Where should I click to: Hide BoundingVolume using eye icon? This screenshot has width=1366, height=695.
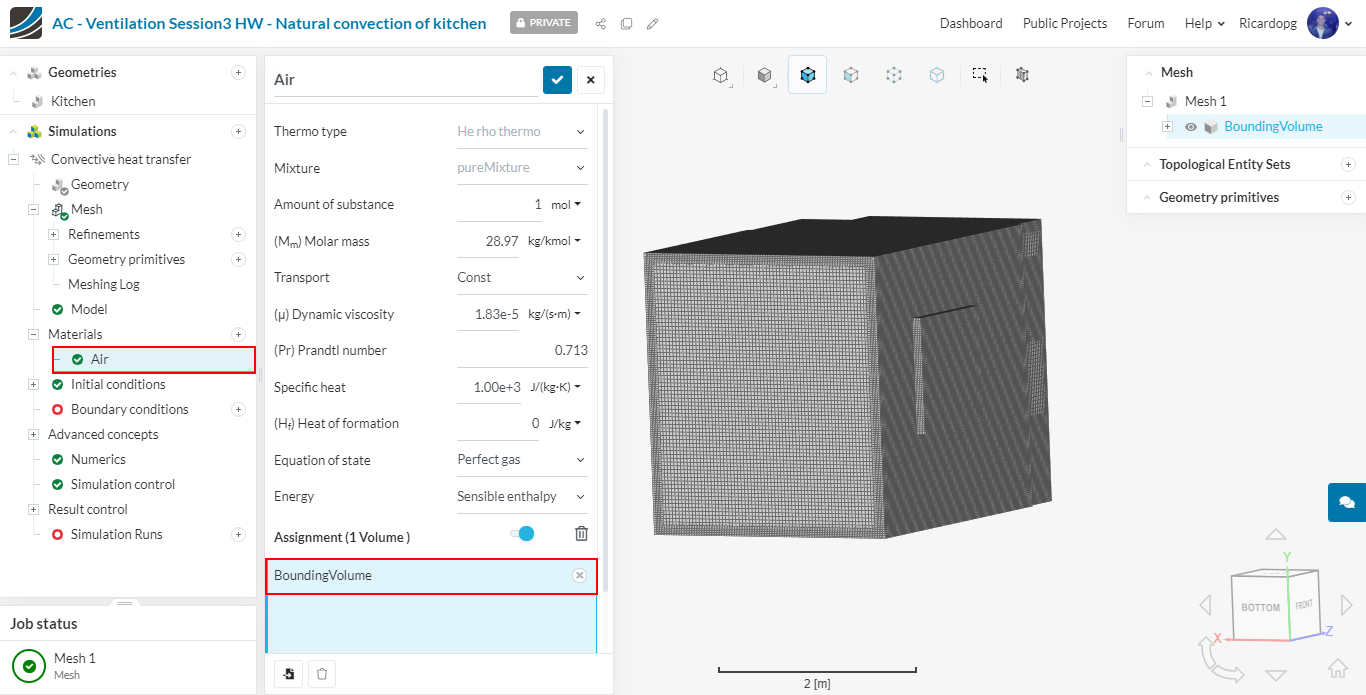click(x=1191, y=127)
